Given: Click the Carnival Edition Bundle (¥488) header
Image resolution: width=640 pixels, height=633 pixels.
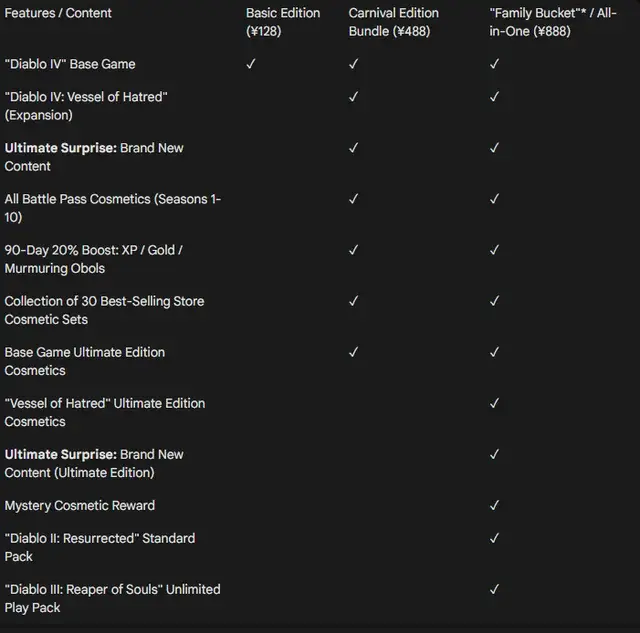Looking at the screenshot, I should (394, 22).
